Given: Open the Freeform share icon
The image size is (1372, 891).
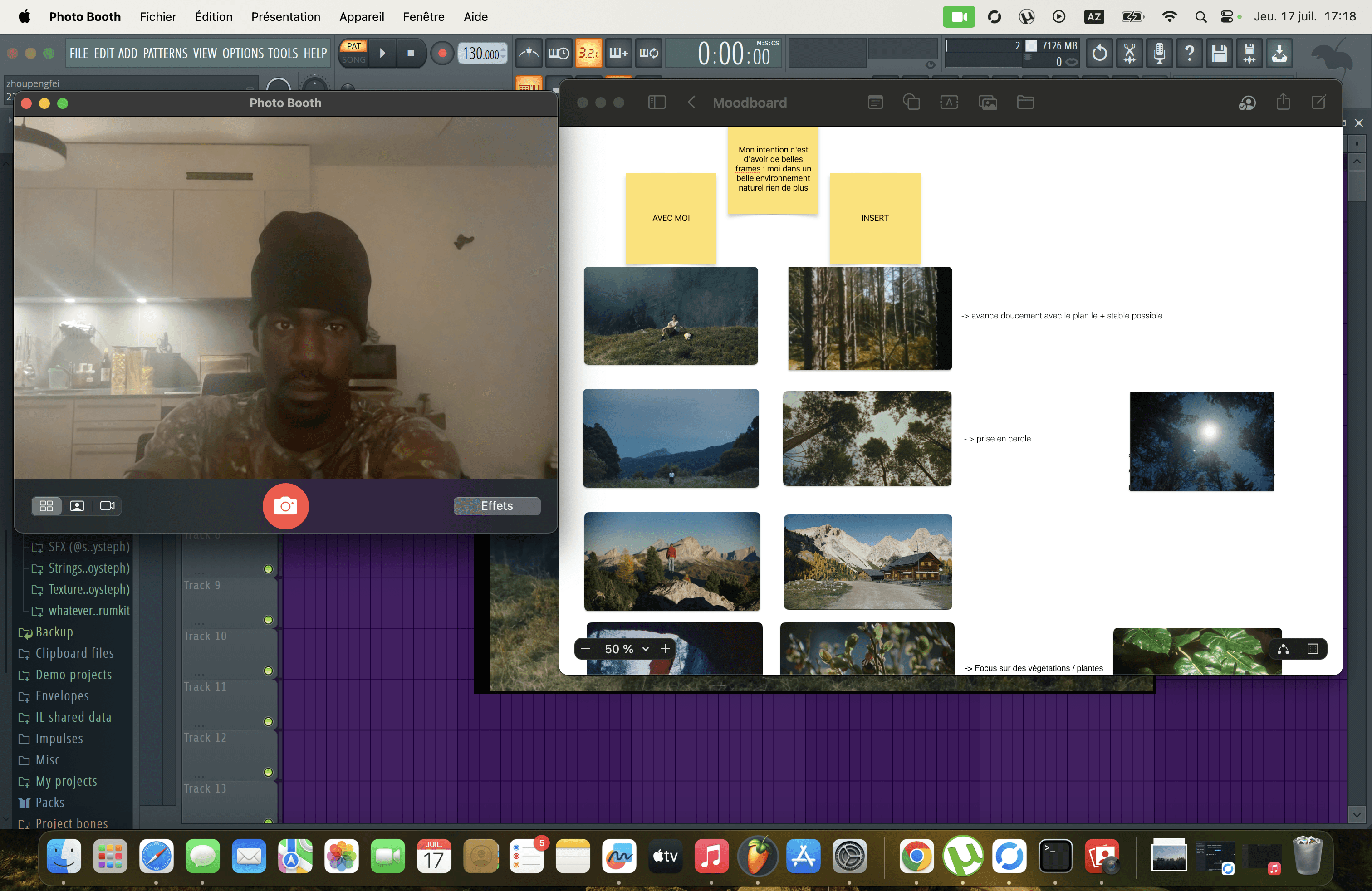Looking at the screenshot, I should click(x=1283, y=103).
